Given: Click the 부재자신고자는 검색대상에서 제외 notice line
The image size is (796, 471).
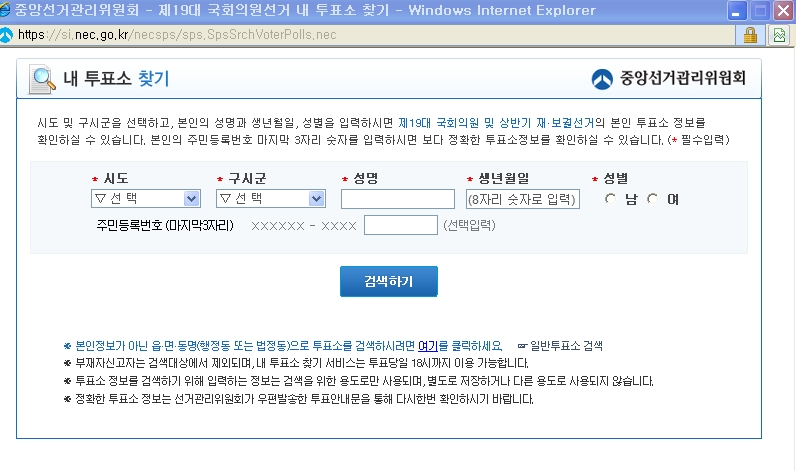Looking at the screenshot, I should click(302, 363).
